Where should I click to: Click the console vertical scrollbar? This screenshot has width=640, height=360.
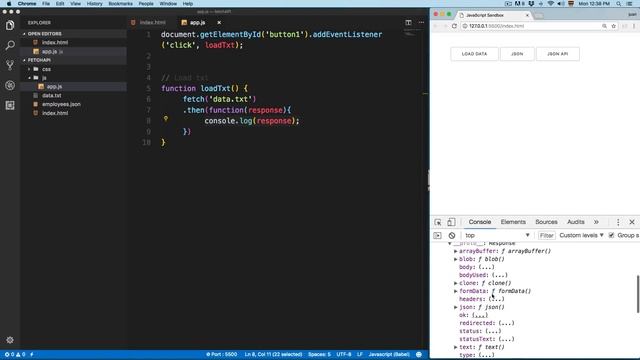638,294
